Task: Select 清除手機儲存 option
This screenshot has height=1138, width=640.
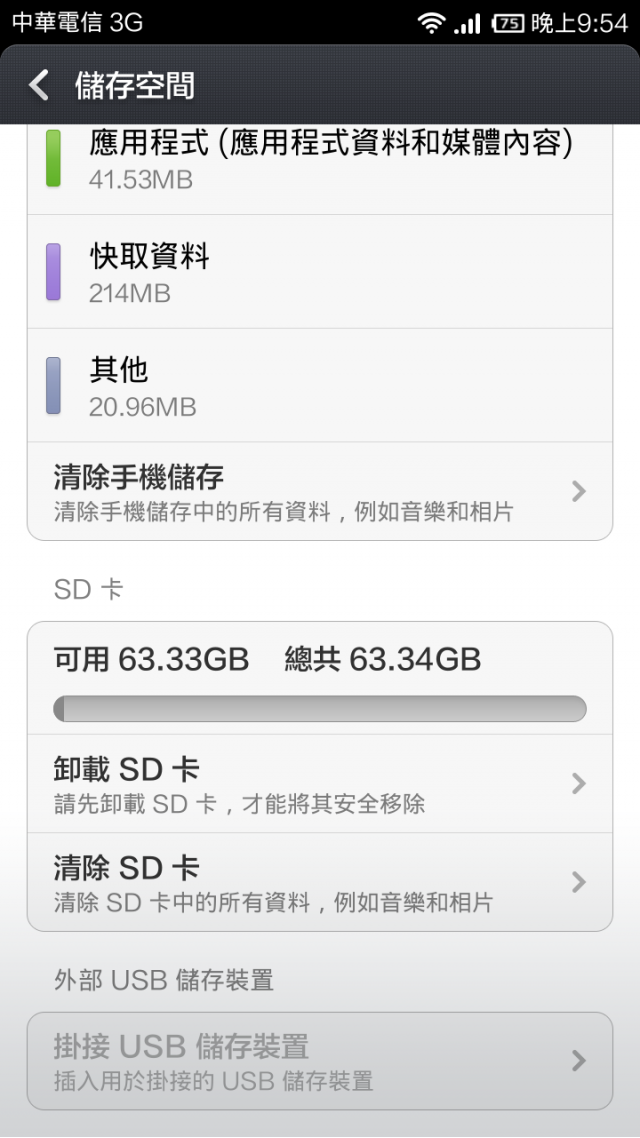Action: tap(320, 491)
